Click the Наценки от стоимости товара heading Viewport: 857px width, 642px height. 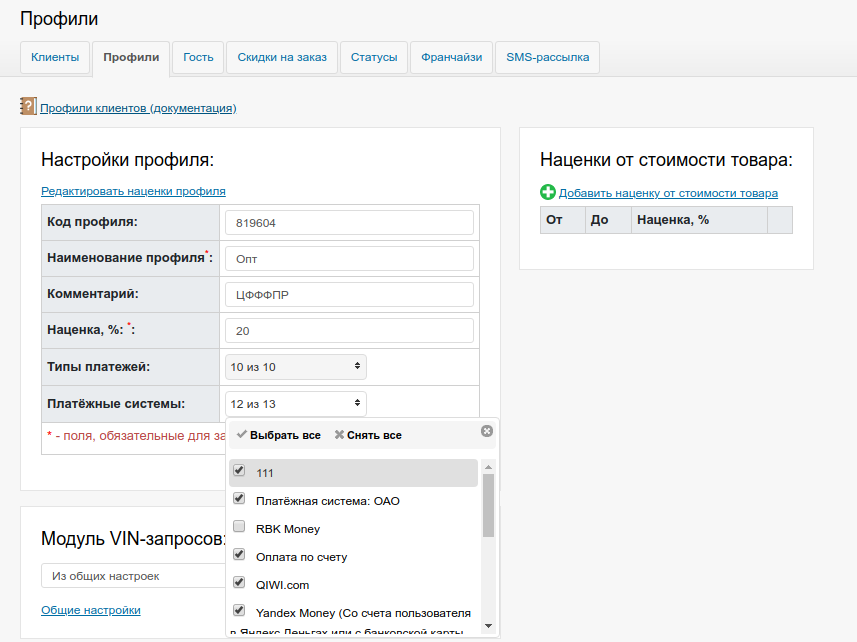click(x=666, y=160)
